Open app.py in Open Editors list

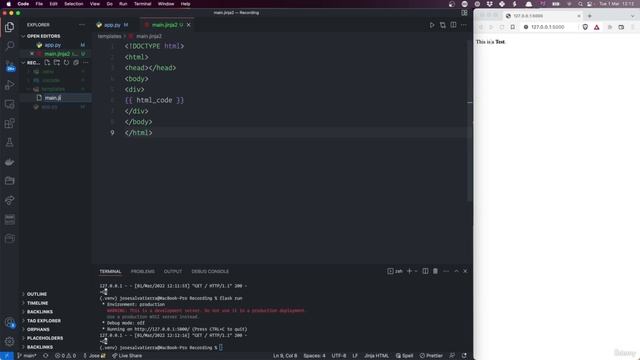53,45
